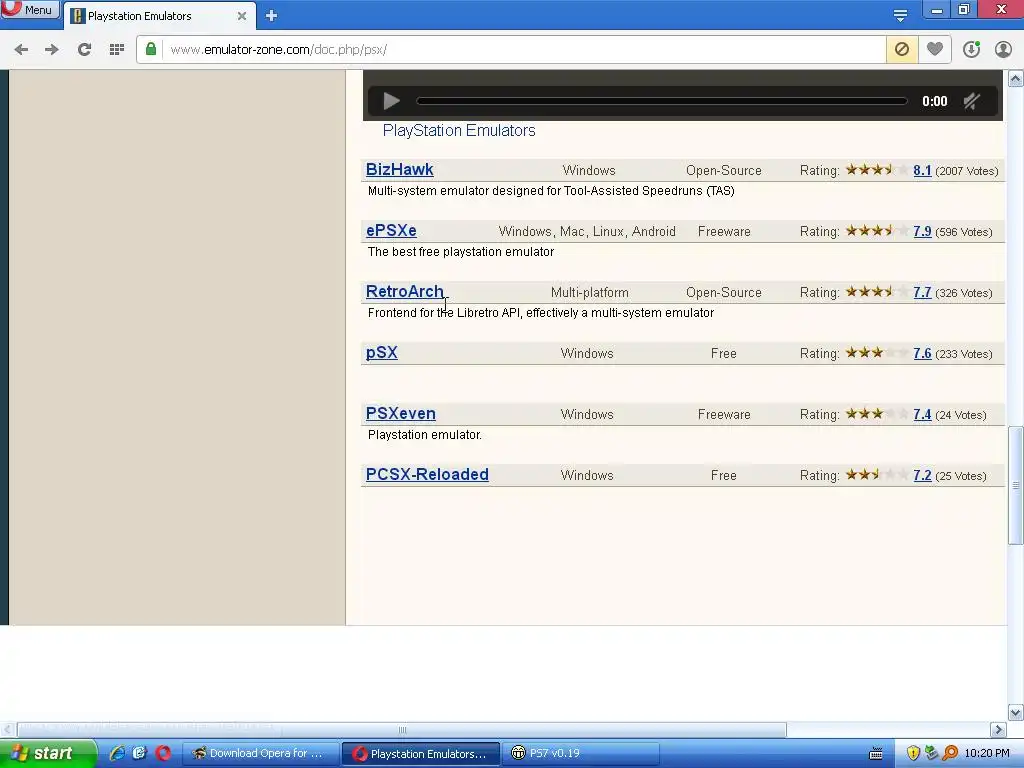Click the keyboard icon in the taskbar
The height and width of the screenshot is (768, 1024).
[x=876, y=754]
